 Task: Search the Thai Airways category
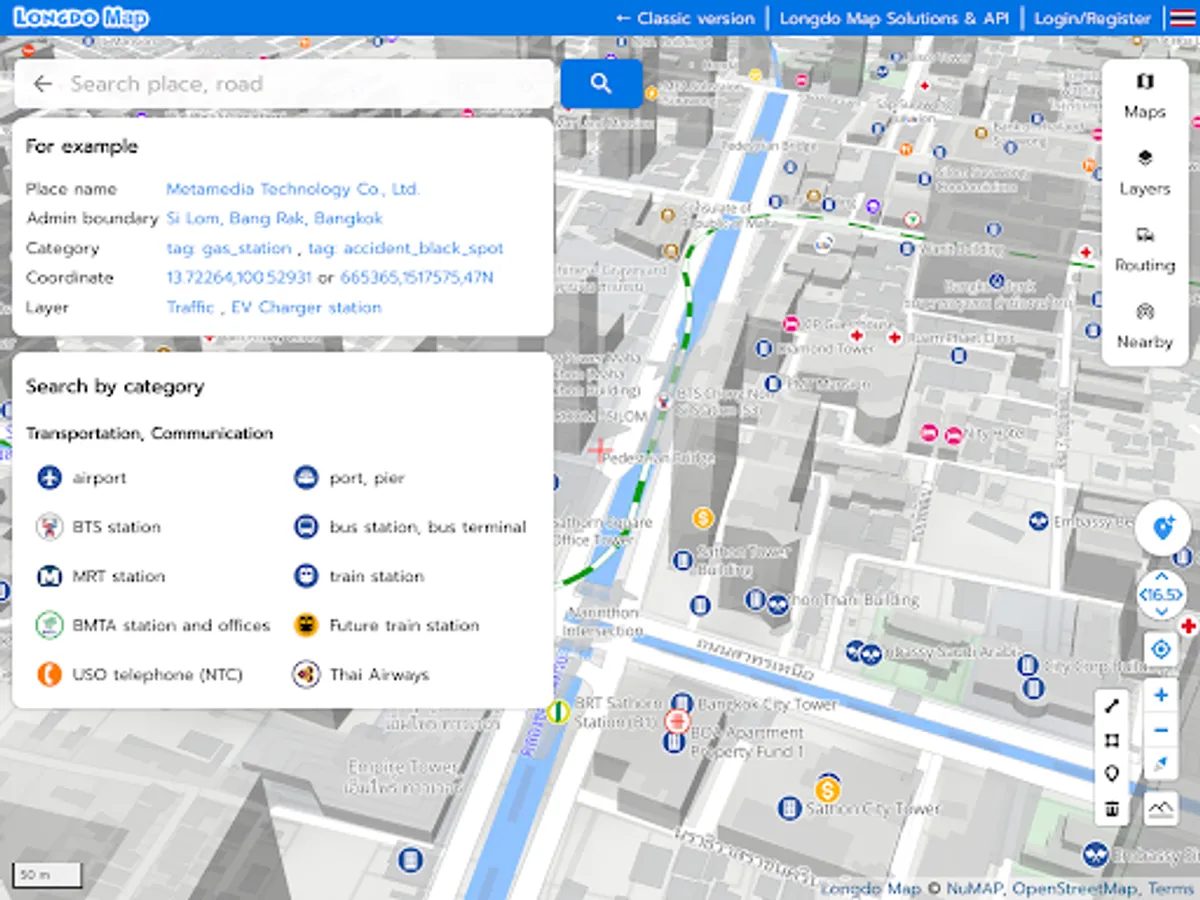click(x=361, y=674)
